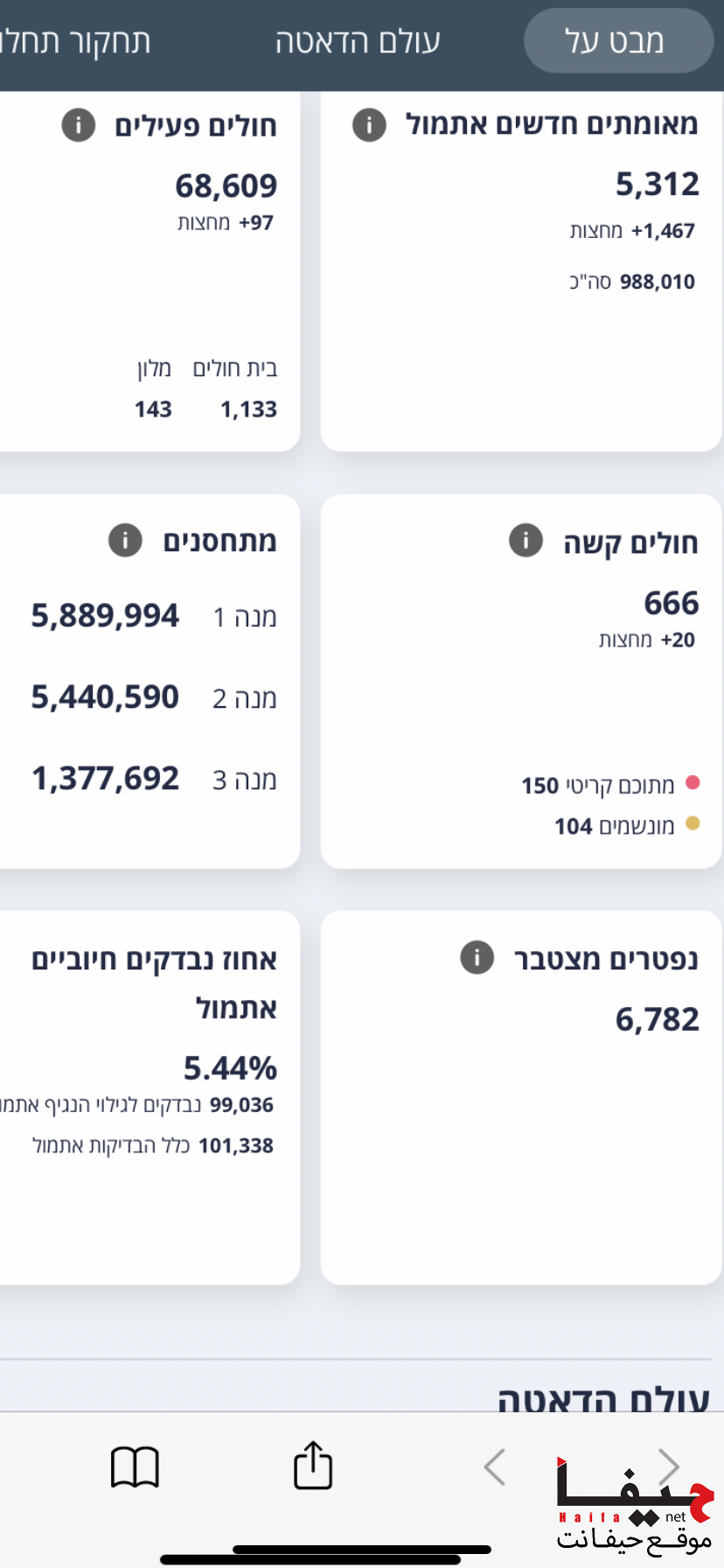The width and height of the screenshot is (724, 1568).
Task: Tap info icon beside חולים פעילים
Action: coord(79,125)
